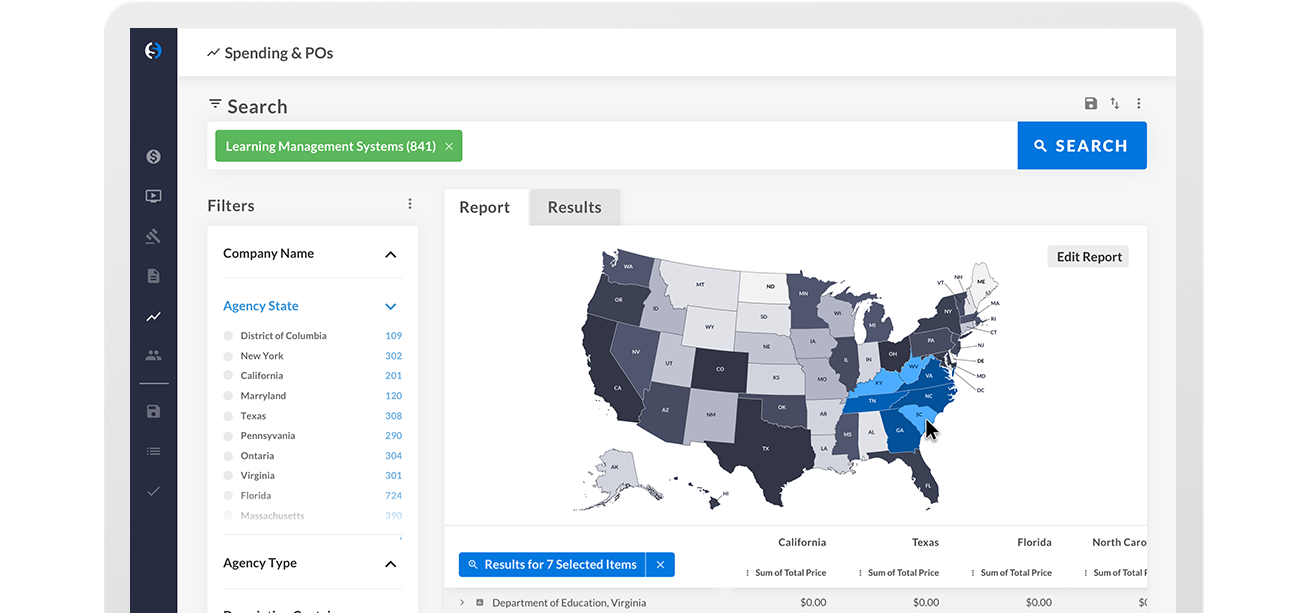Click the dollar sign icon in sidebar
Viewport: 1306px width, 613px height.
(153, 157)
